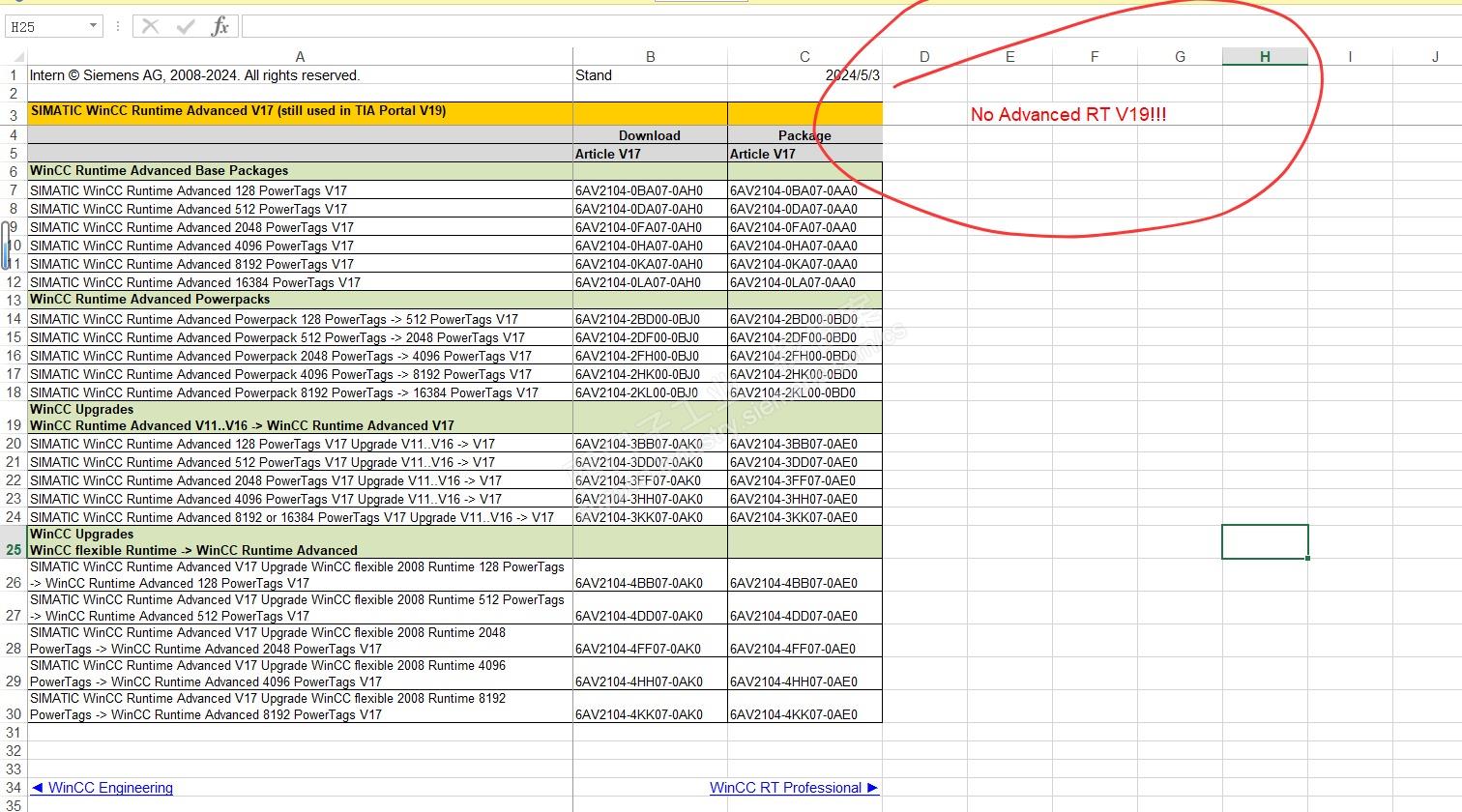Click package article 6AV2104-0LA07-0AA0
This screenshot has height=812, width=1462.
click(x=804, y=282)
